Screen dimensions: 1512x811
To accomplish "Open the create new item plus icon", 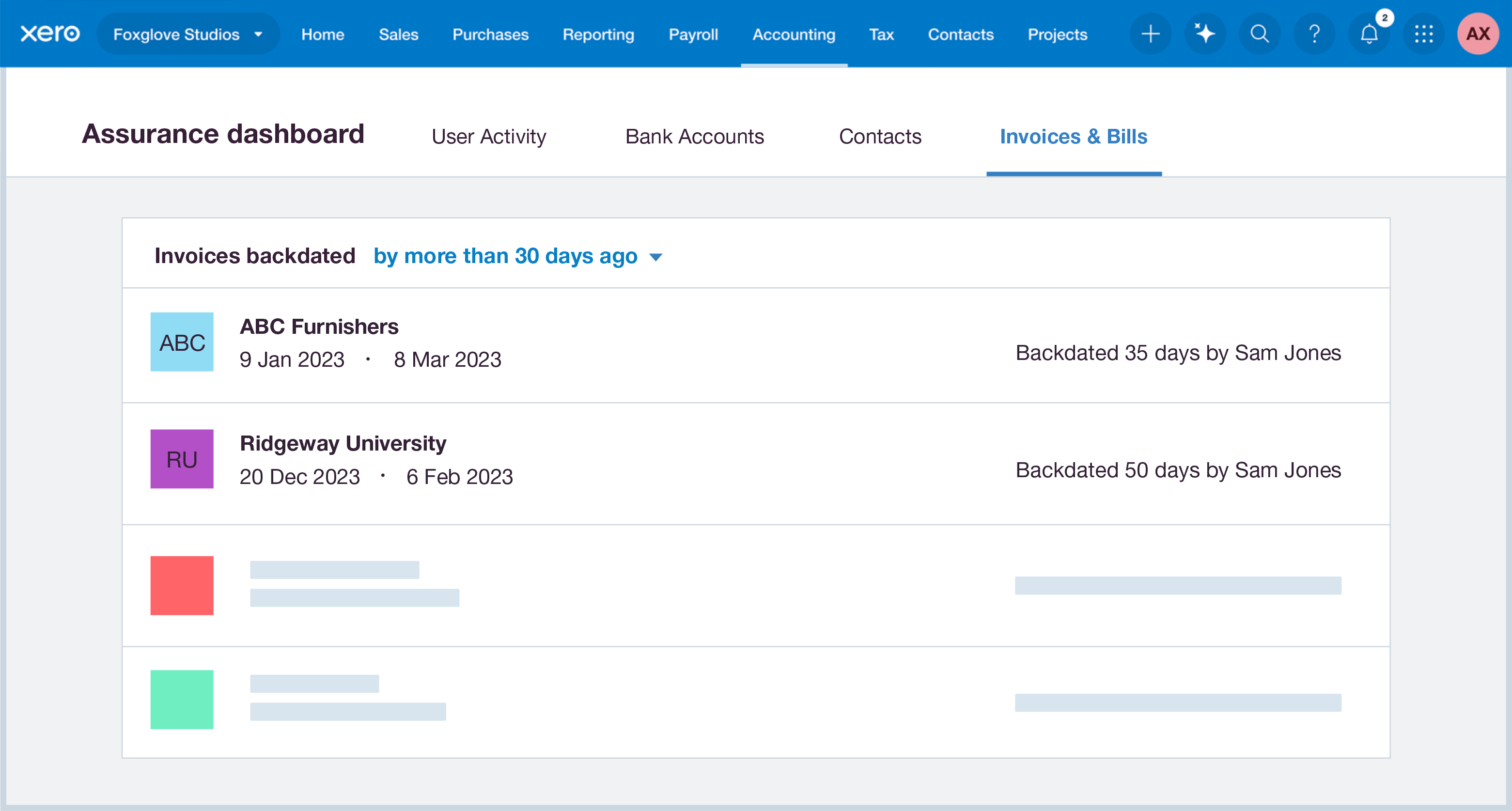I will click(x=1150, y=33).
